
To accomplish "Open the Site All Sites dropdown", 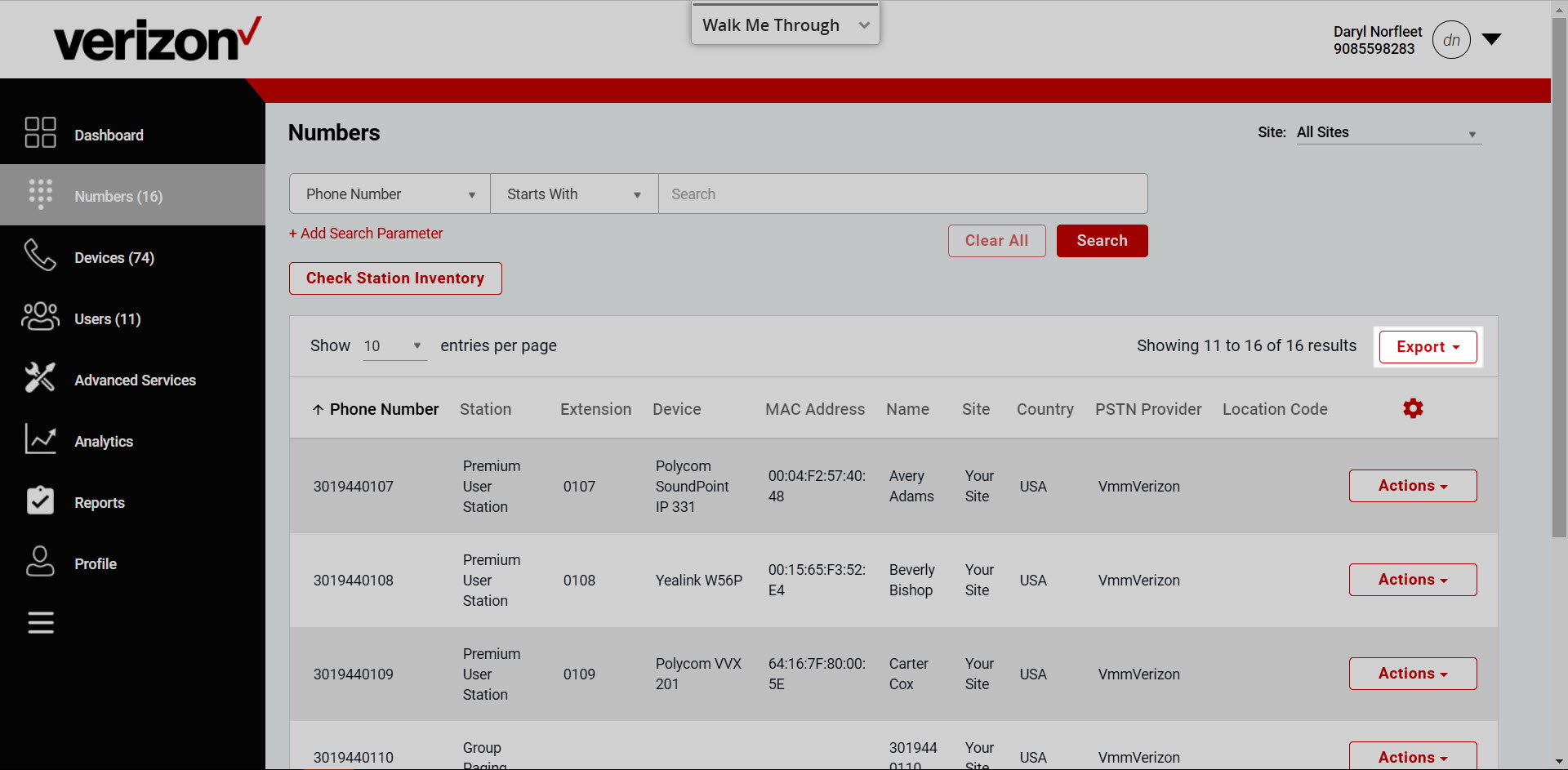I will [x=1388, y=132].
